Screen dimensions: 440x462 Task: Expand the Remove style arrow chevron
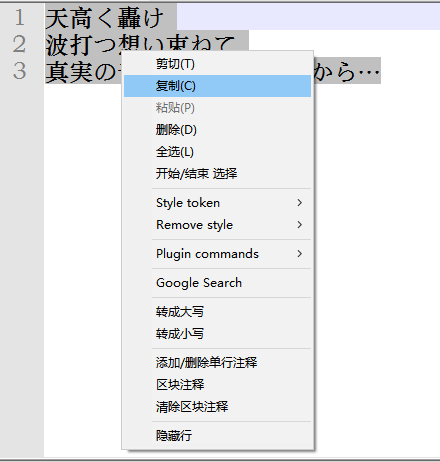pos(299,225)
